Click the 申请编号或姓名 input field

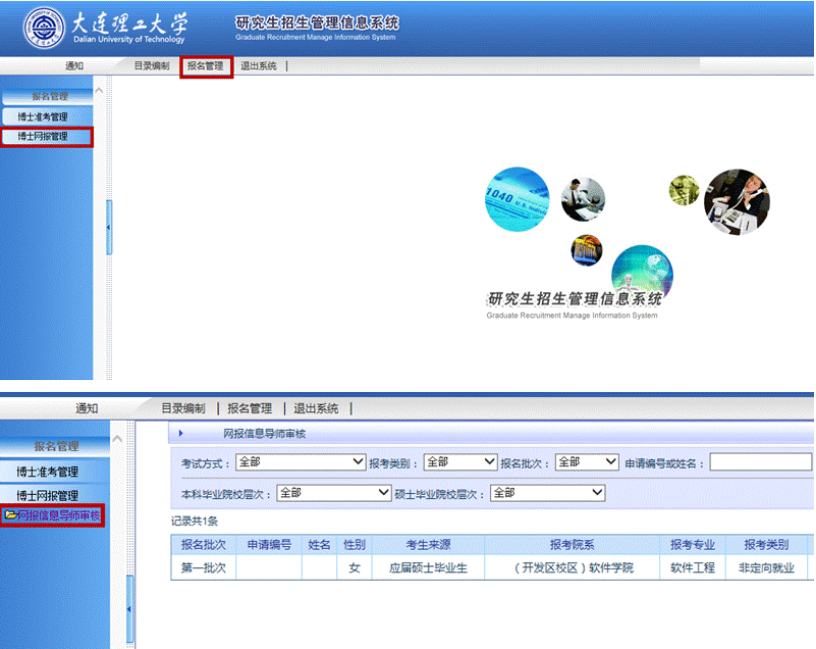[x=760, y=462]
